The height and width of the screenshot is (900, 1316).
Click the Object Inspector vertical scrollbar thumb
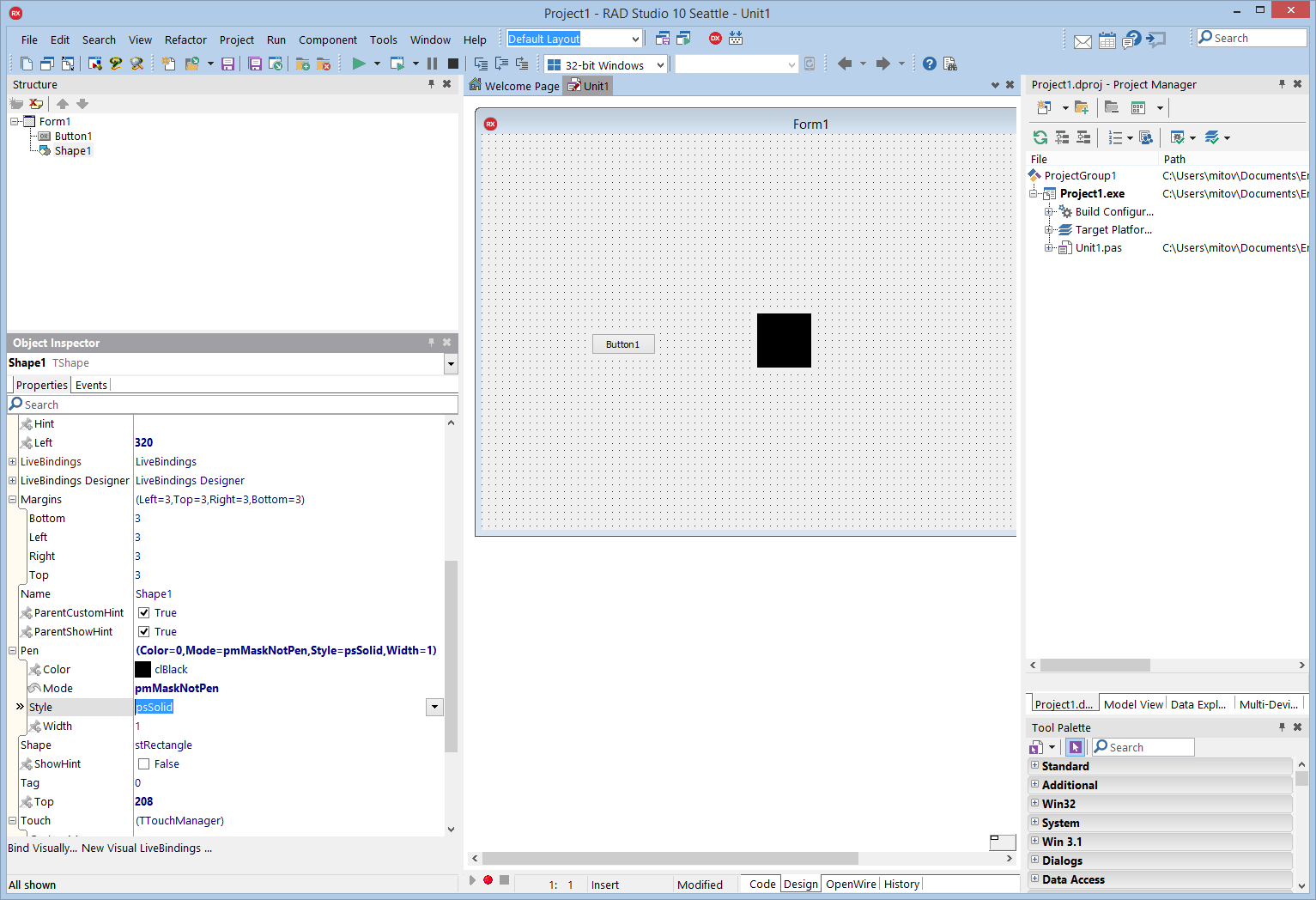tap(451, 655)
